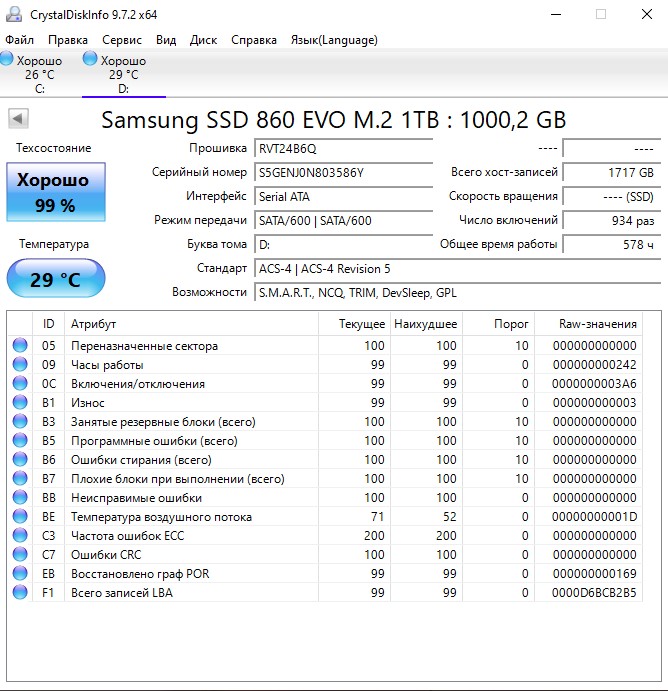Click status orb for EB Восстановлено граф POR
The height and width of the screenshot is (691, 668).
pyautogui.click(x=20, y=573)
